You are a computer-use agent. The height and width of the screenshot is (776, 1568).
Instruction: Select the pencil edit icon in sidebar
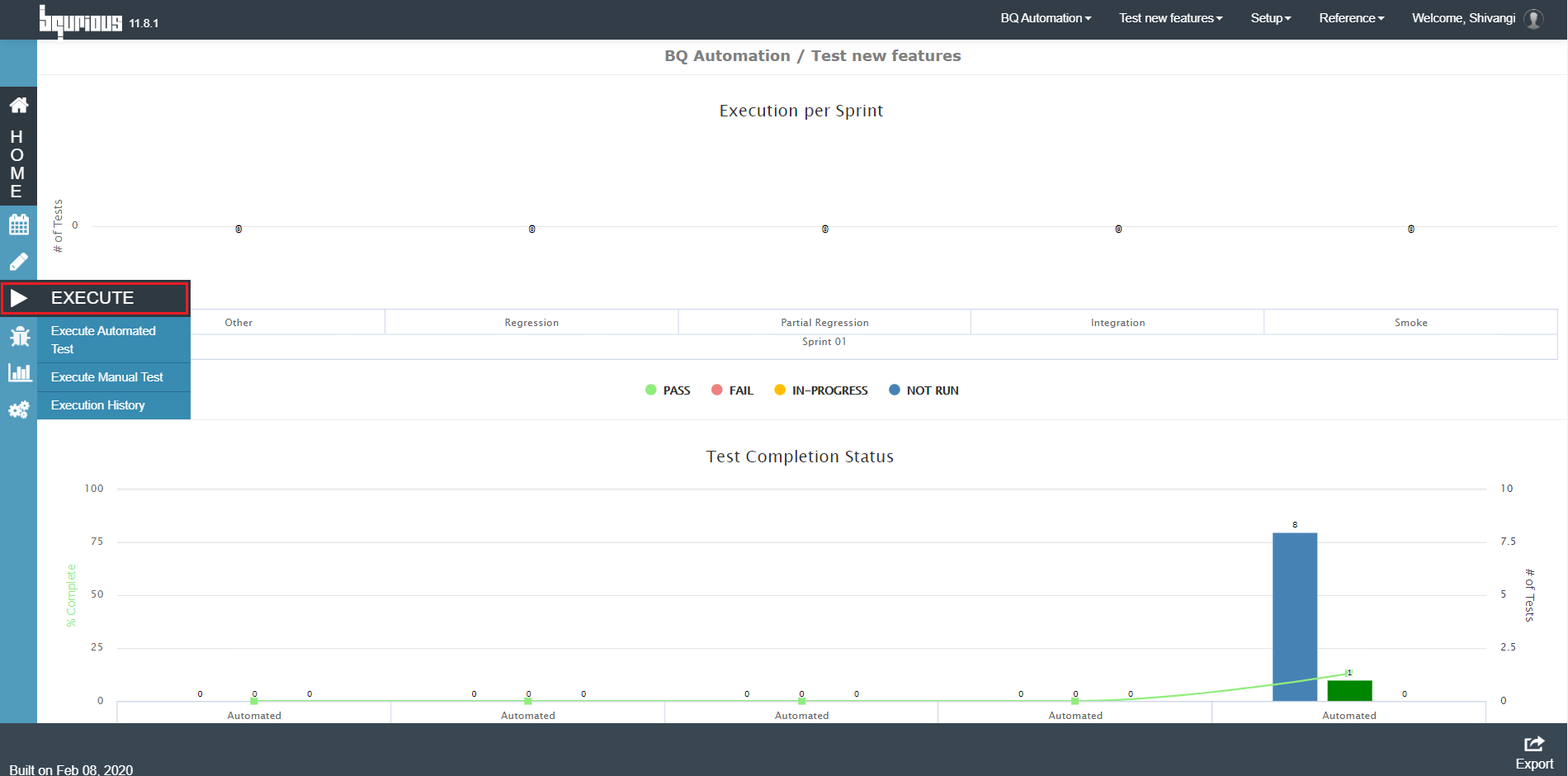pyautogui.click(x=18, y=262)
